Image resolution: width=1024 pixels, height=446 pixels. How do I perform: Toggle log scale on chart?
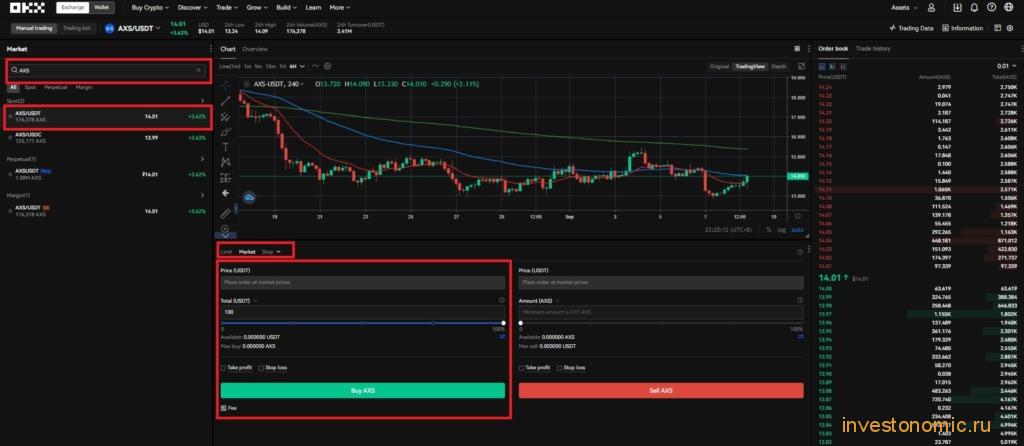781,230
